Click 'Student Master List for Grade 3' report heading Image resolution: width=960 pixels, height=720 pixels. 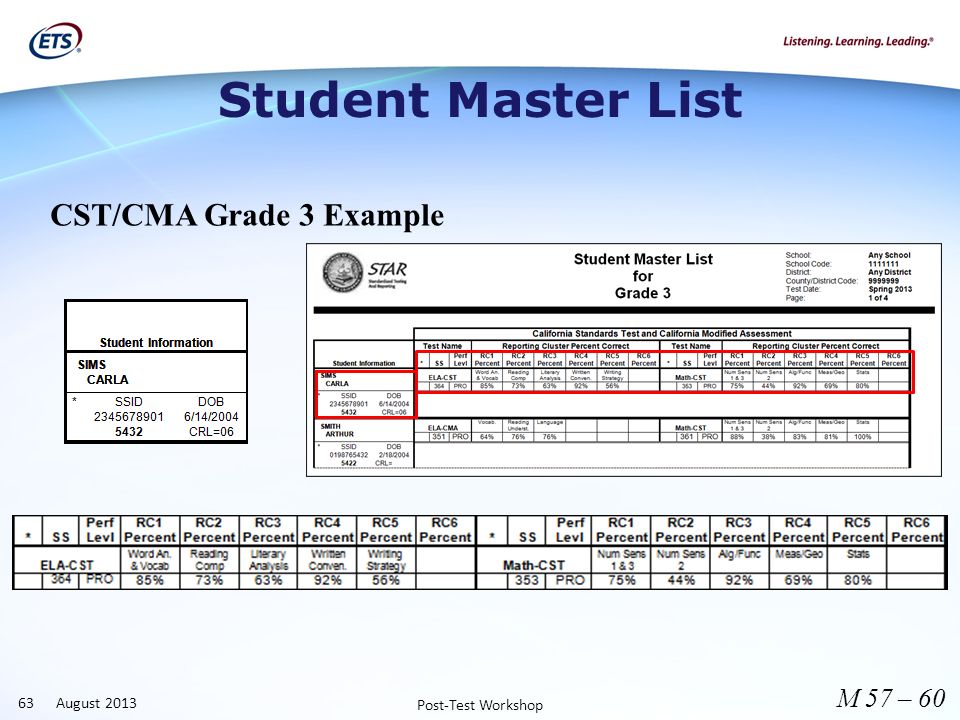coord(643,276)
